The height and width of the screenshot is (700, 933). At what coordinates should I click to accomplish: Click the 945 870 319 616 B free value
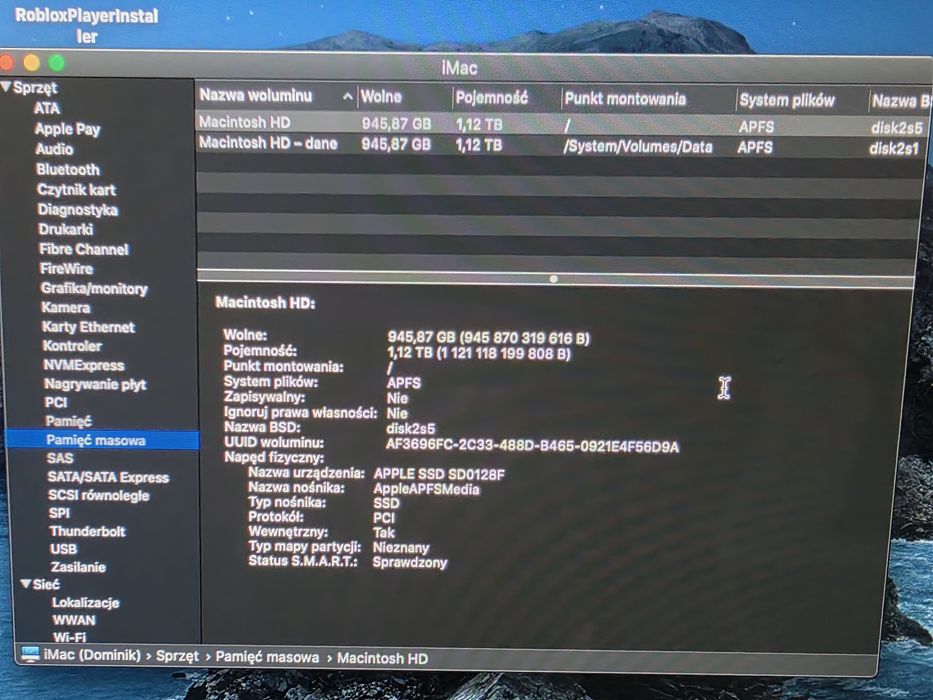[x=525, y=339]
